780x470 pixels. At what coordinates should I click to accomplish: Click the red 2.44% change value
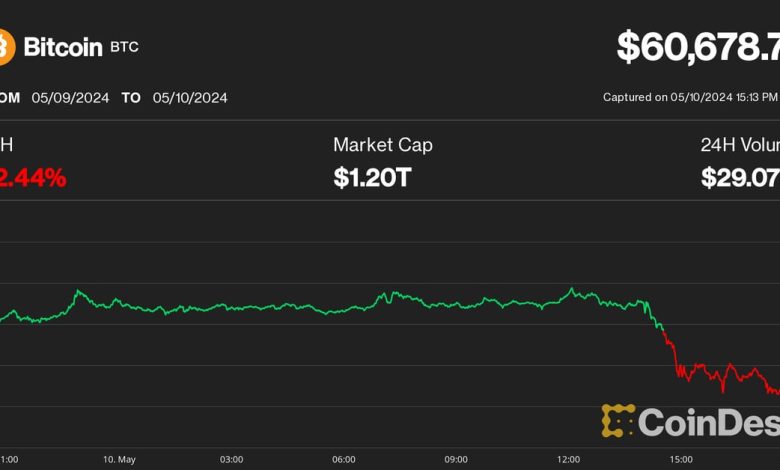click(33, 178)
